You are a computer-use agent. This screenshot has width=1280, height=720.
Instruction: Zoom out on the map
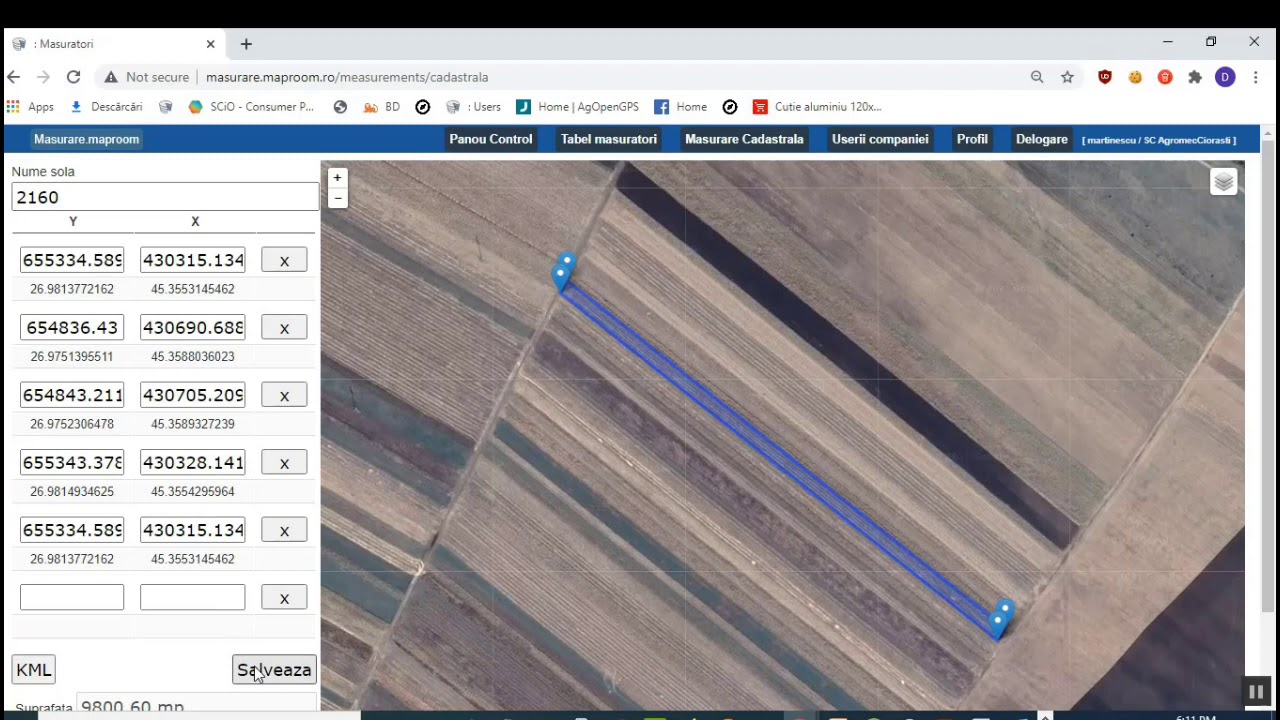(337, 198)
